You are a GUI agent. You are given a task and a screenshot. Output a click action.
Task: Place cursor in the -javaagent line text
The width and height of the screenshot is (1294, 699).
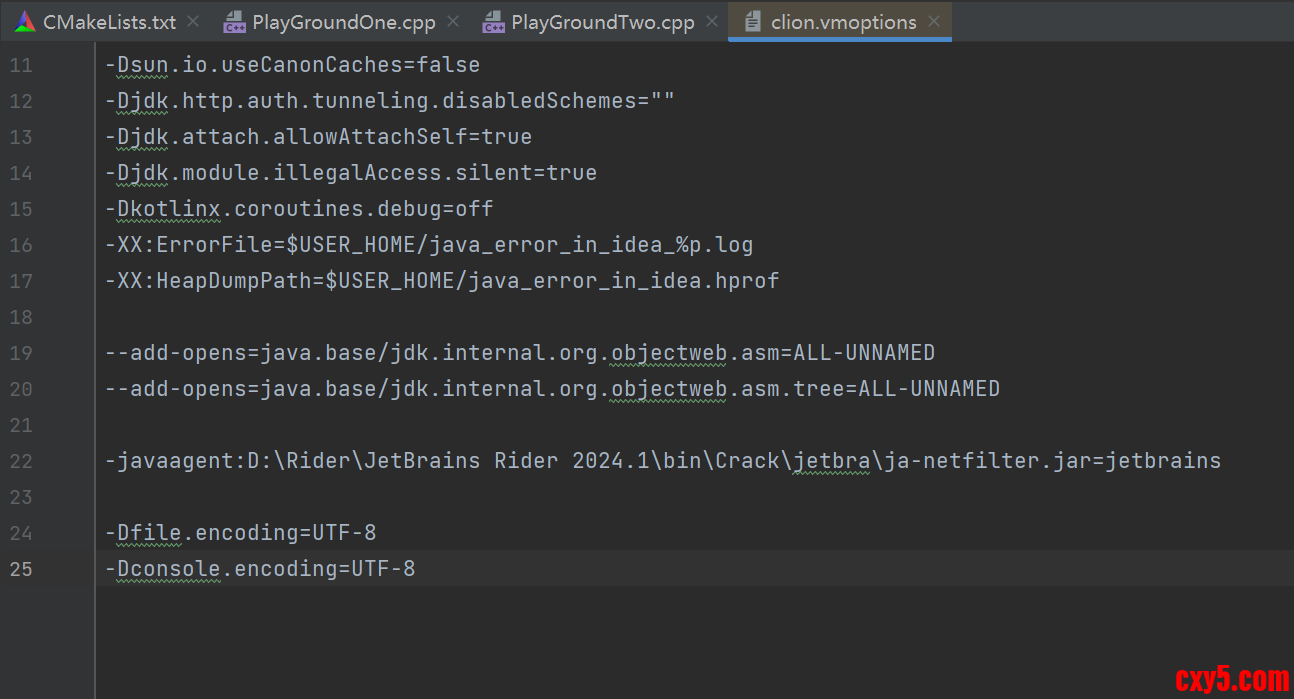click(660, 461)
